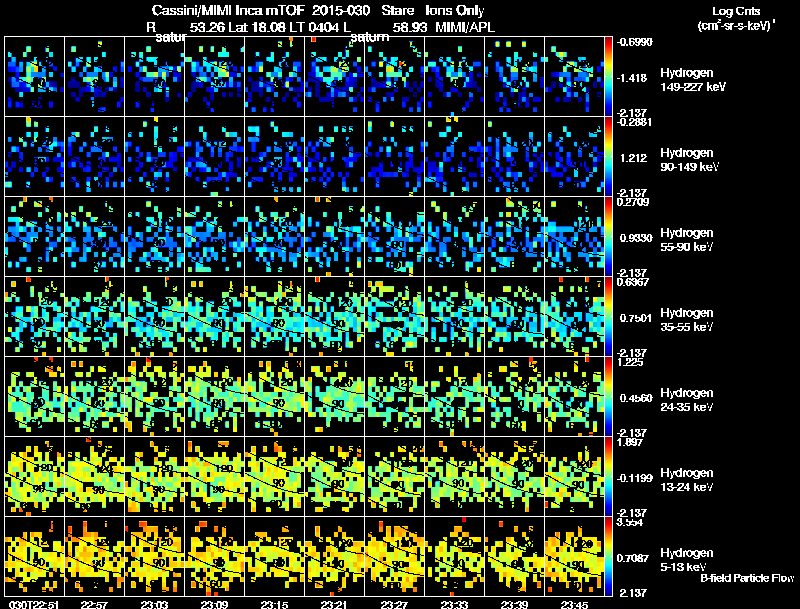
Task: Click the '-0.6990' color scale maximum
Action: point(634,42)
